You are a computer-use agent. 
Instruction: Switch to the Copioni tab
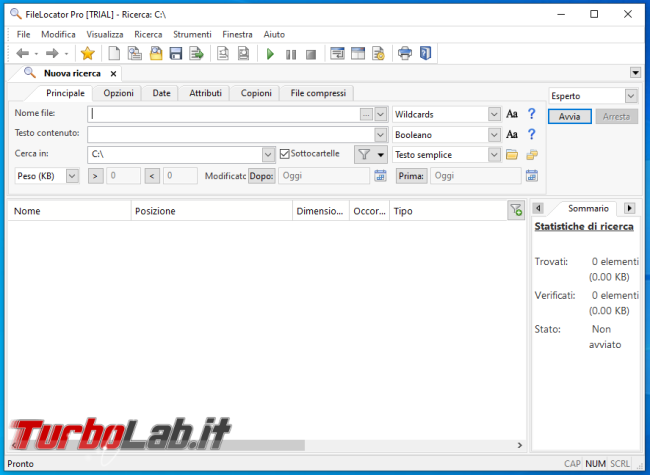pyautogui.click(x=256, y=93)
